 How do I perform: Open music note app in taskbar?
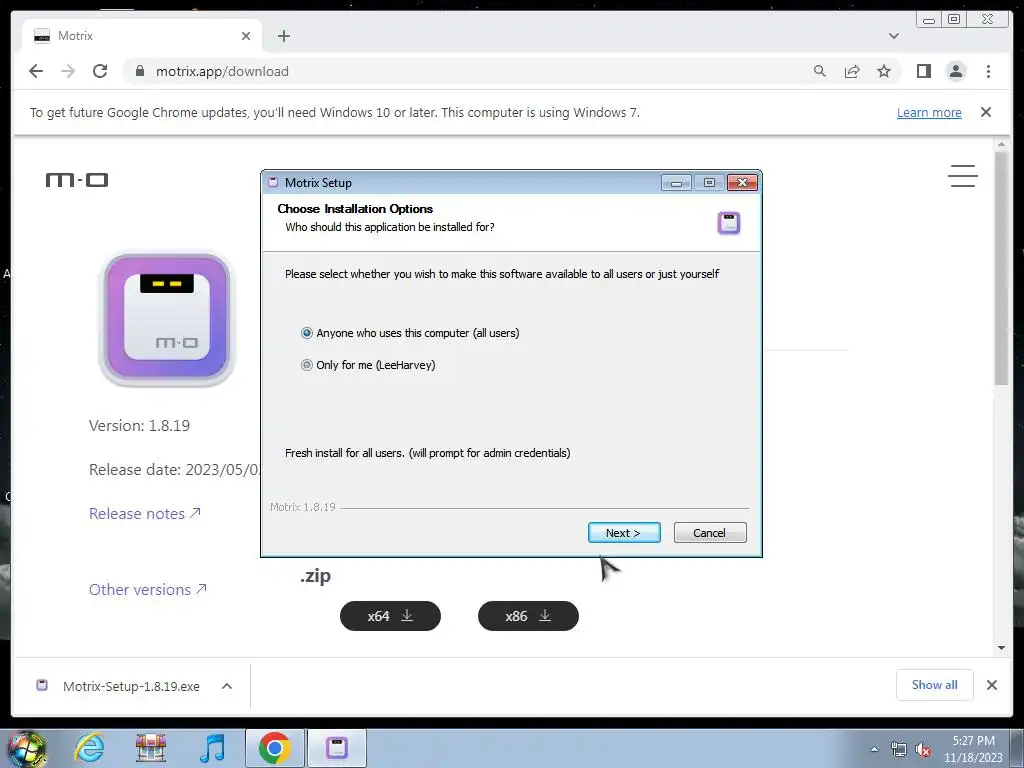point(212,747)
